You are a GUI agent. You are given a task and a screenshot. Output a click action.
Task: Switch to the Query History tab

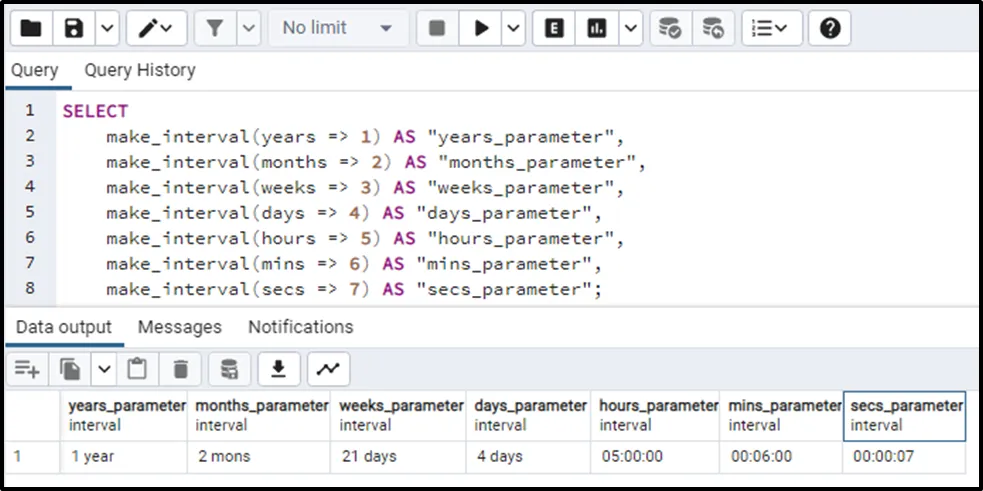point(139,71)
